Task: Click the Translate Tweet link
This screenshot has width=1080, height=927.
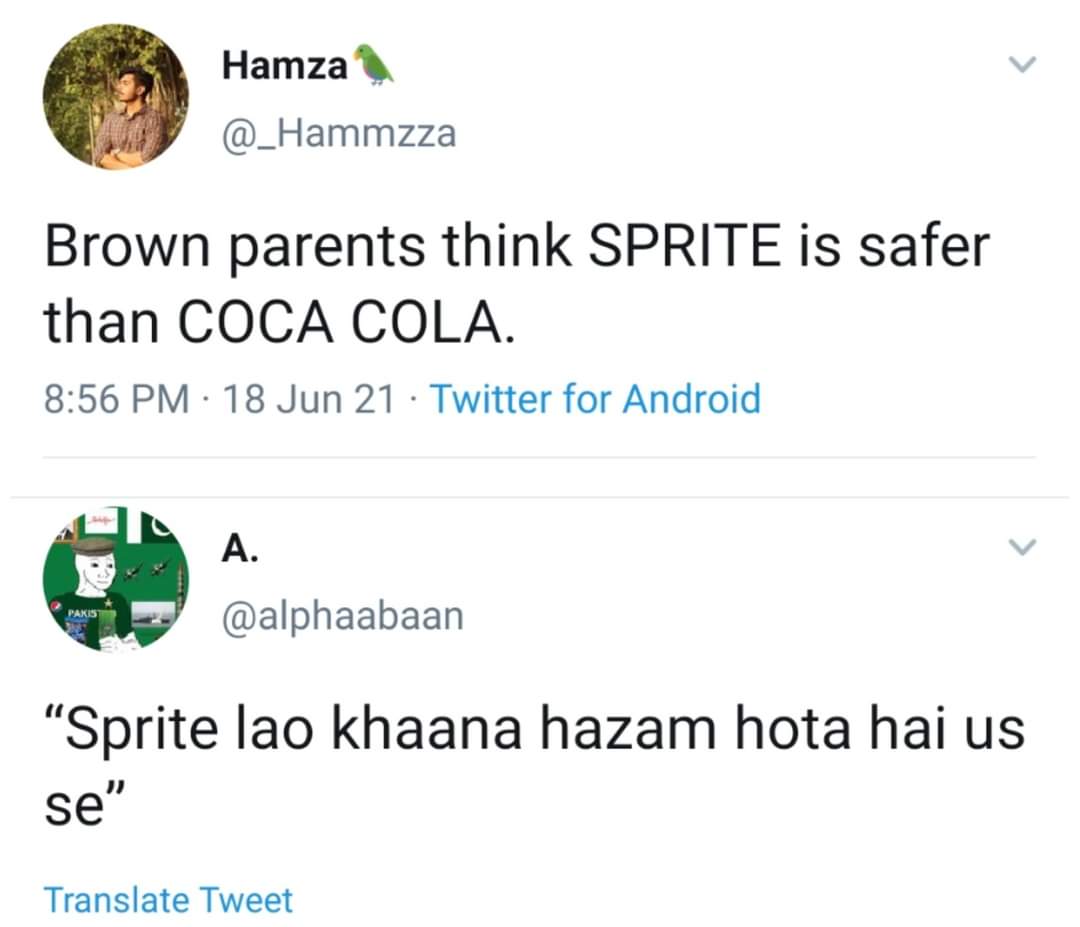Action: [168, 899]
